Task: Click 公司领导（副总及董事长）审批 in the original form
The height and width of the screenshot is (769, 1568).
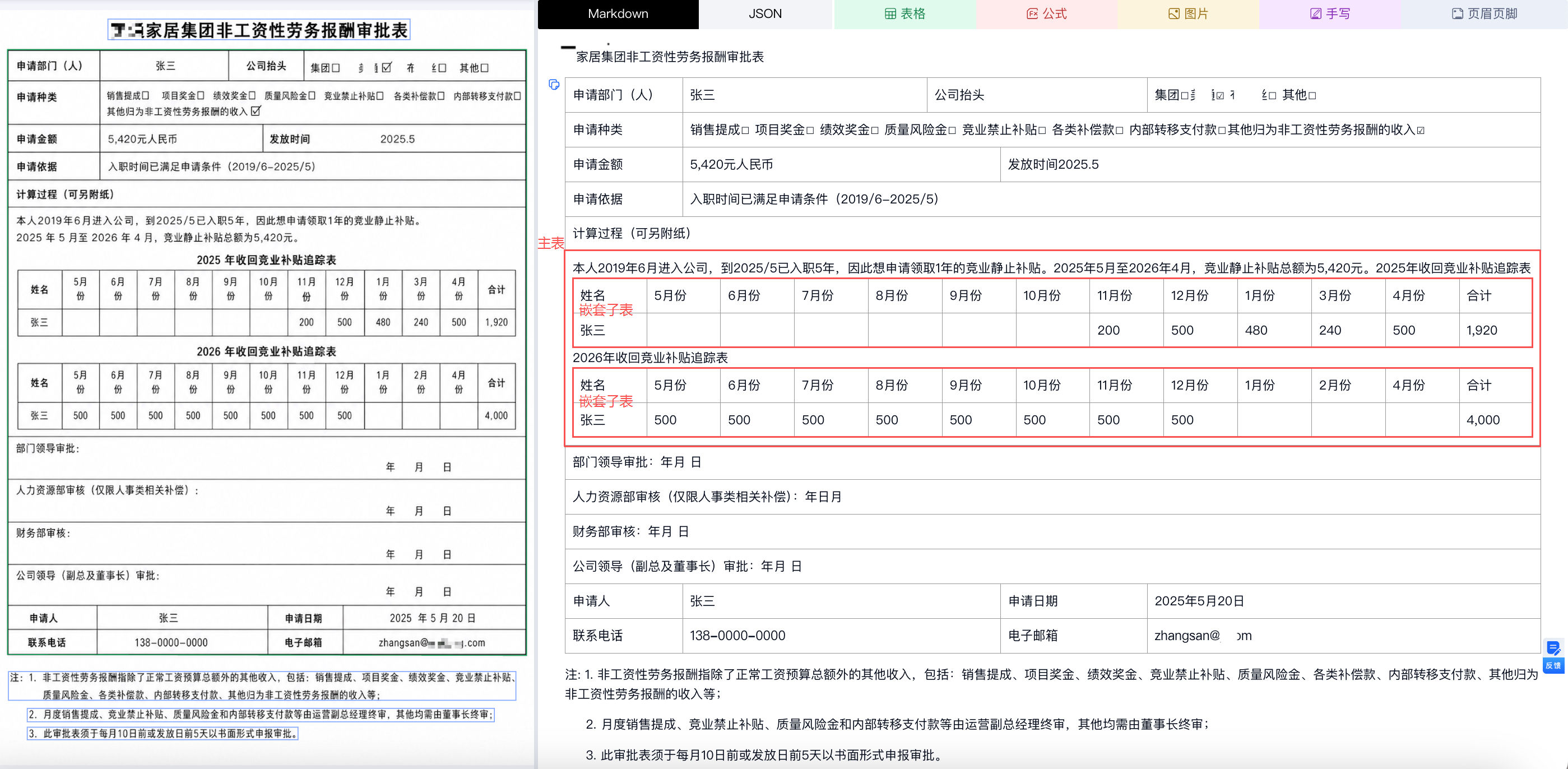Action: click(87, 576)
